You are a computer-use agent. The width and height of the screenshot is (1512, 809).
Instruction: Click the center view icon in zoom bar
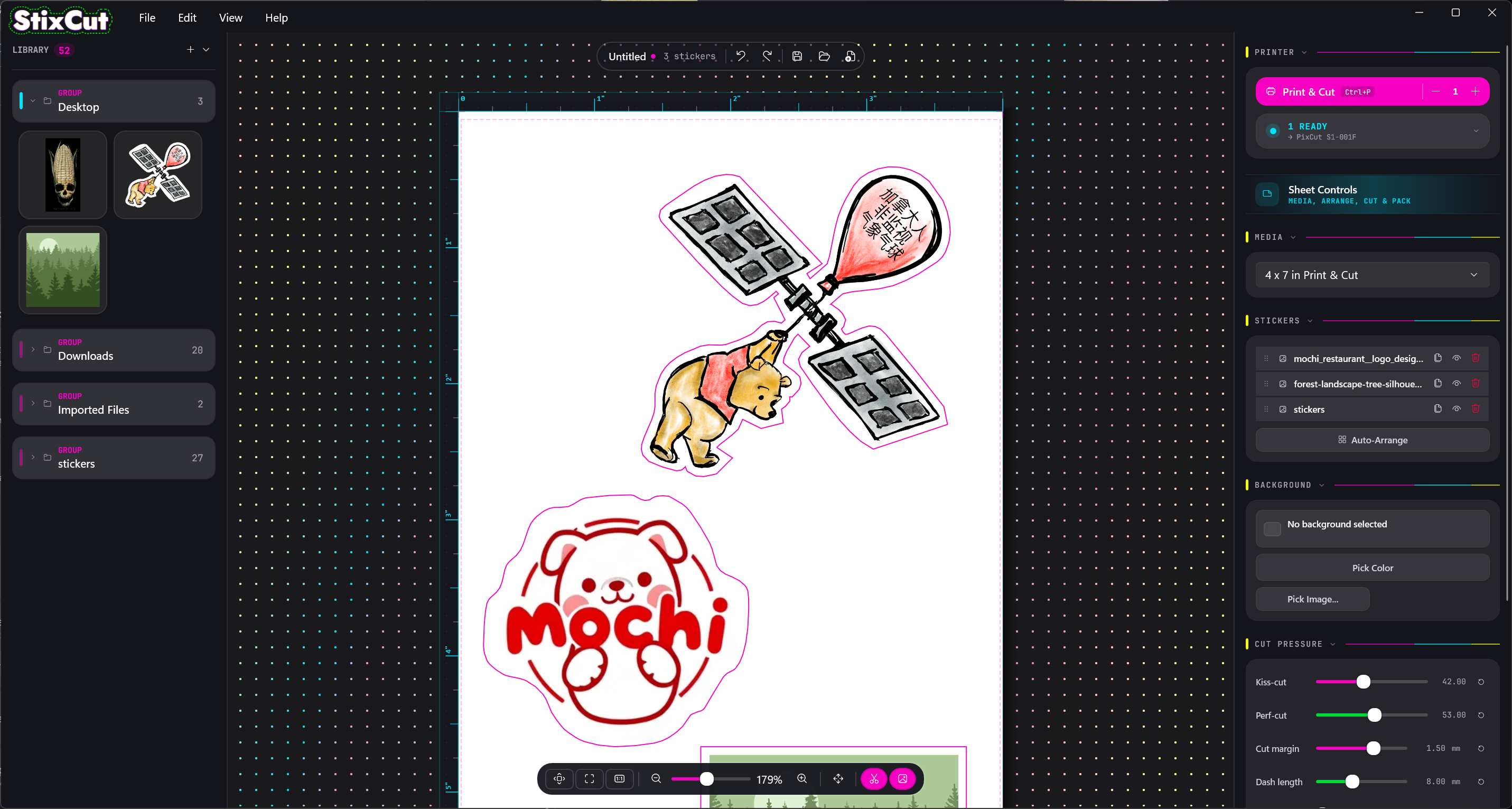[x=559, y=778]
